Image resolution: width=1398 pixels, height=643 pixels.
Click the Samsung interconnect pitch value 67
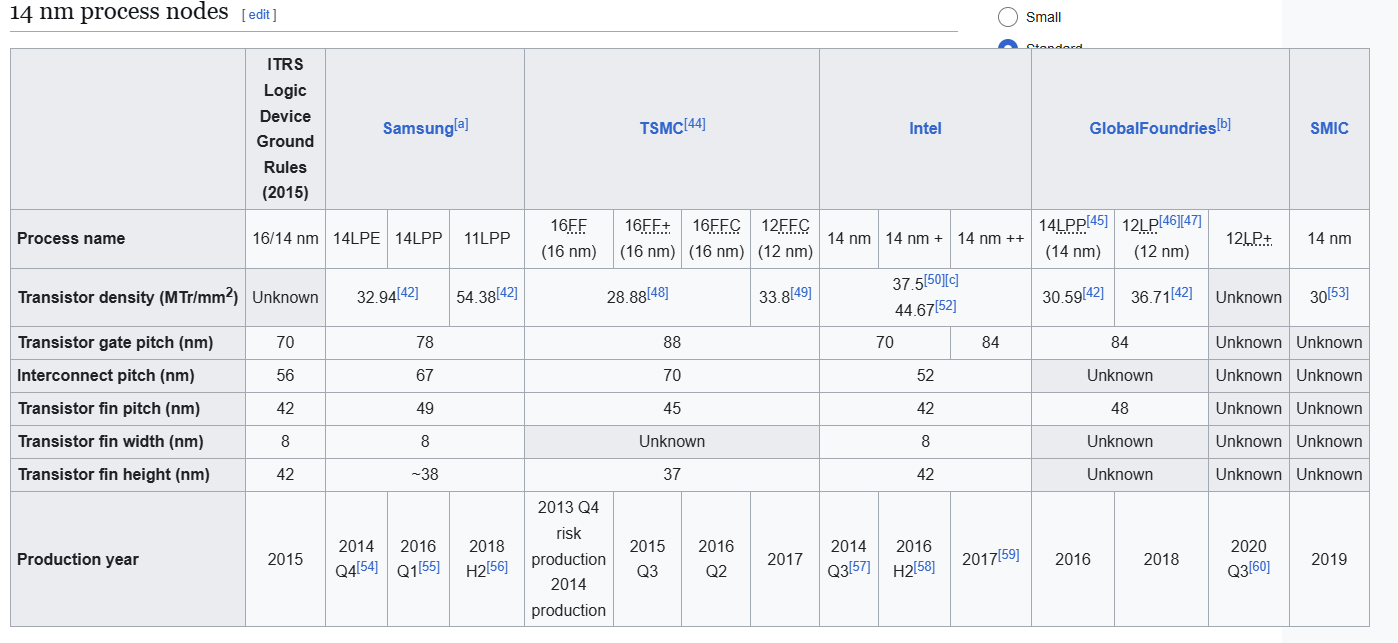(x=425, y=376)
